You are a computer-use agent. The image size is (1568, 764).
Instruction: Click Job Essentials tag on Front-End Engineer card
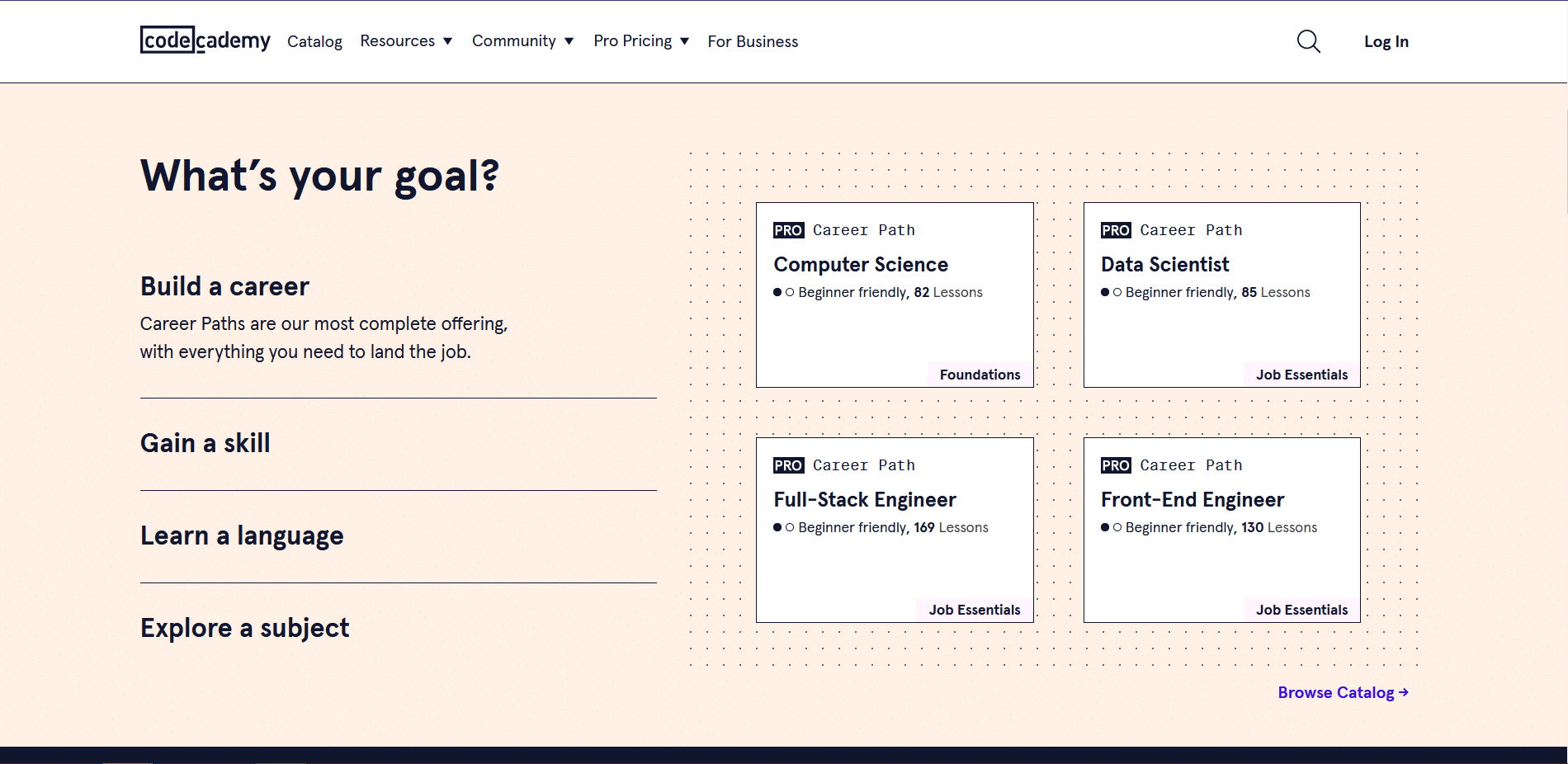[x=1301, y=610]
